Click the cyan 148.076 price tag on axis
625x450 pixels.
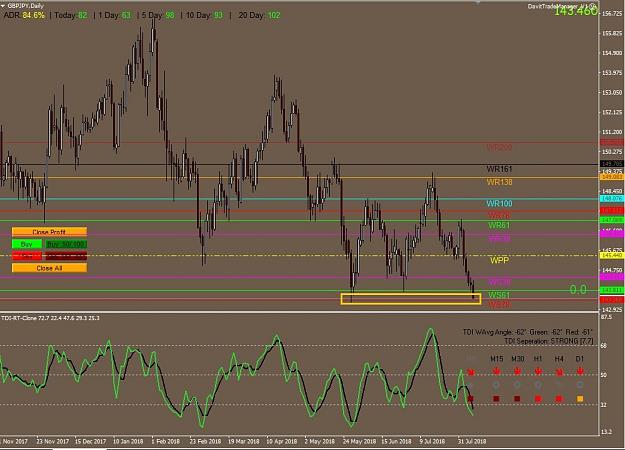pos(612,198)
